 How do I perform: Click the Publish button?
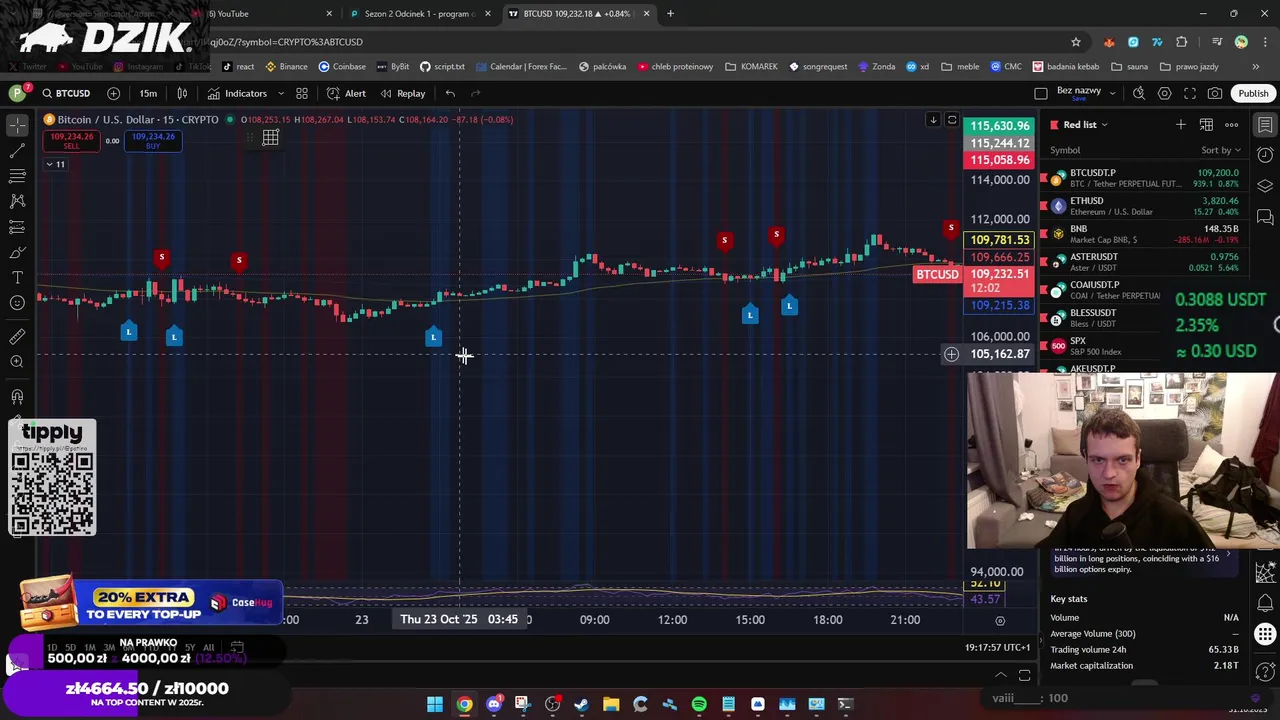(x=1253, y=93)
